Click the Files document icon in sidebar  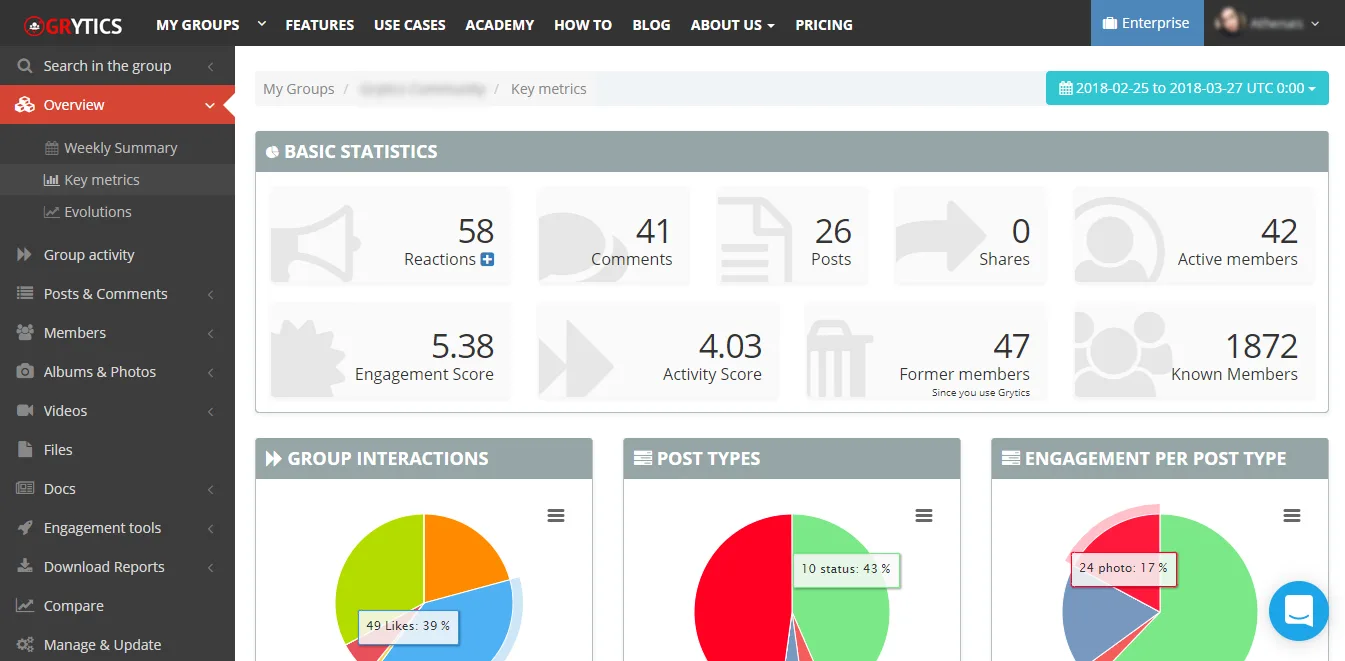(25, 450)
